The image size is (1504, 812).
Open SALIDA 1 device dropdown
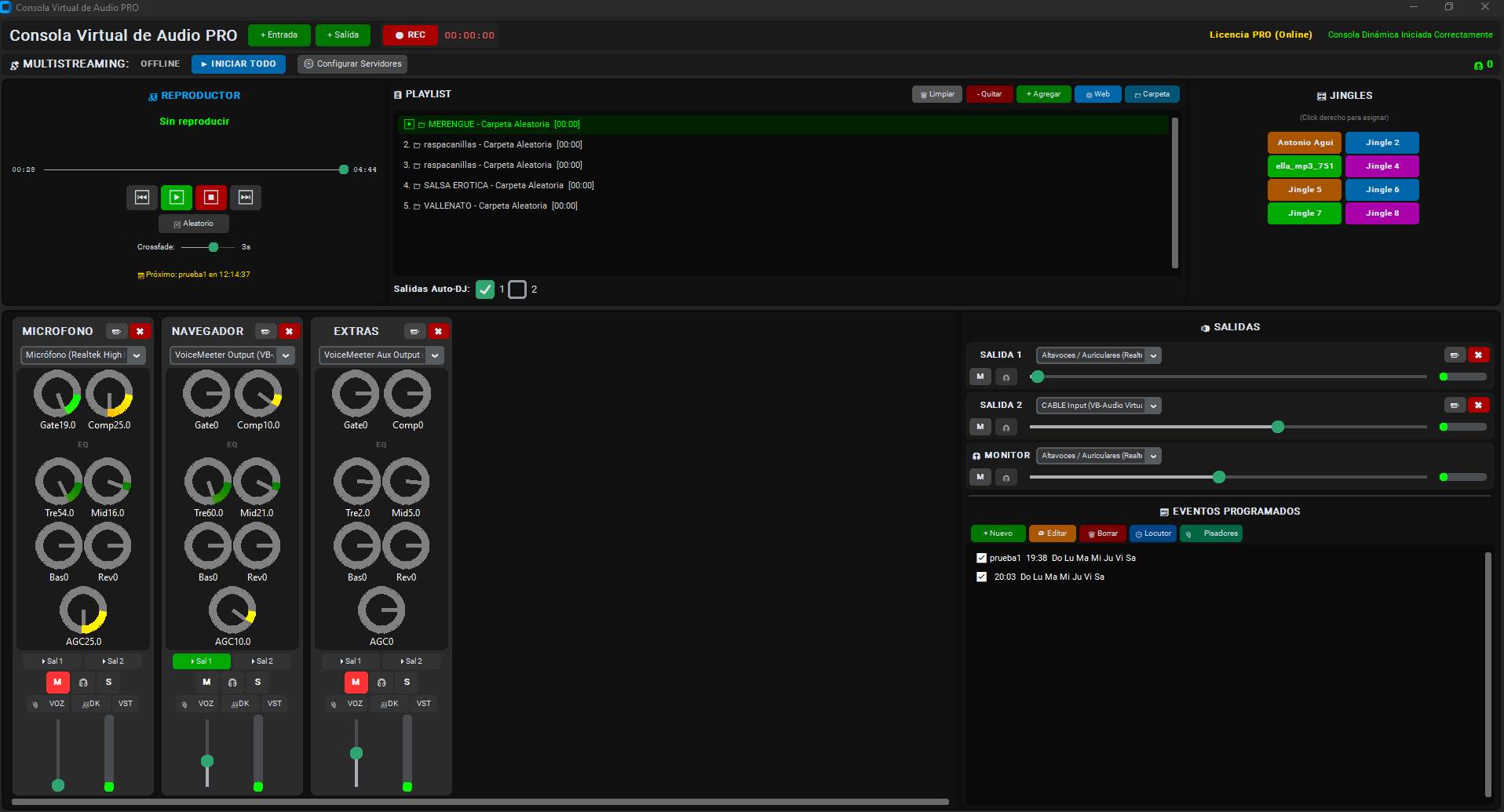1098,355
